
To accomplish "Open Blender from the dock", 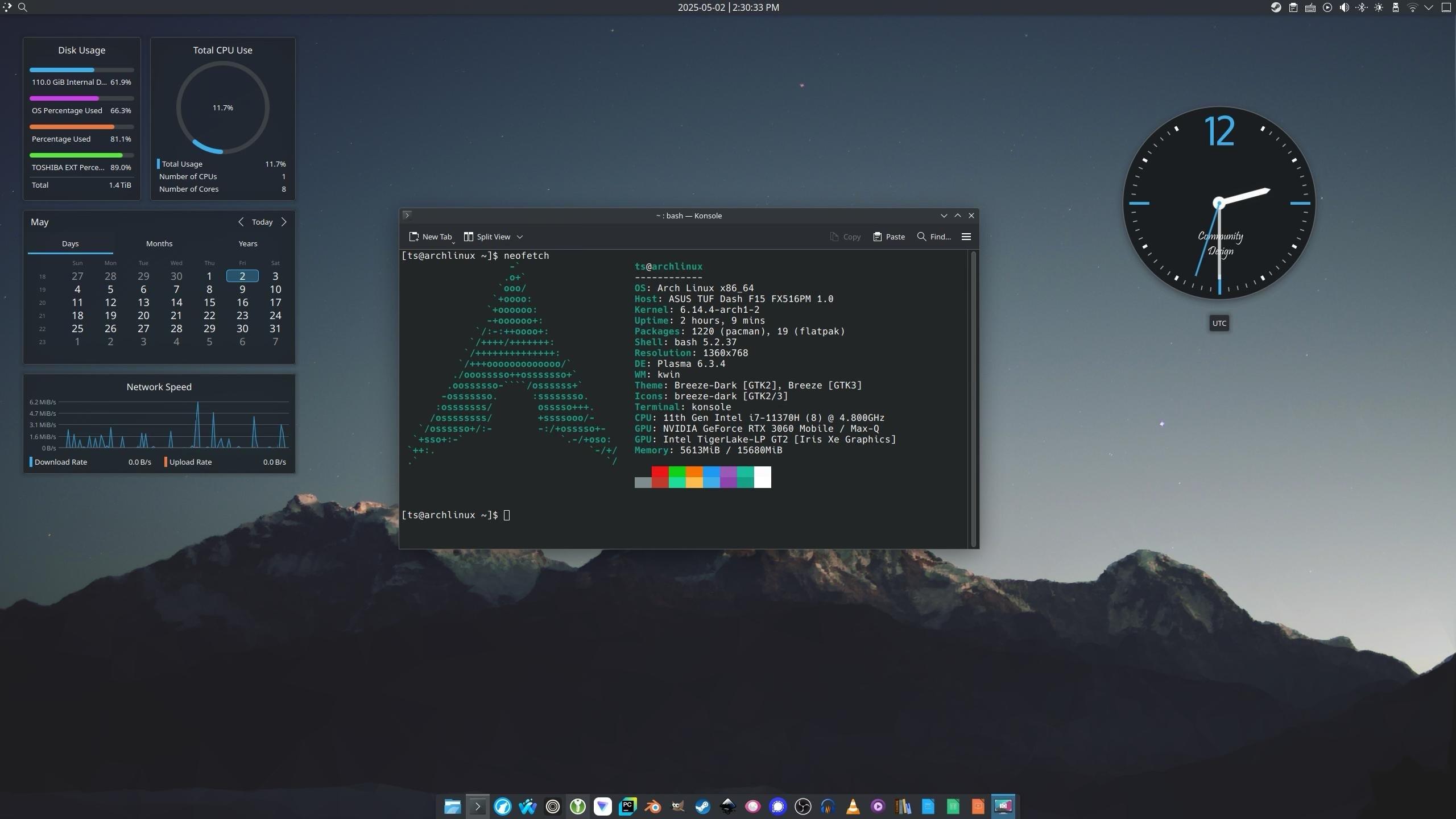I will (653, 806).
